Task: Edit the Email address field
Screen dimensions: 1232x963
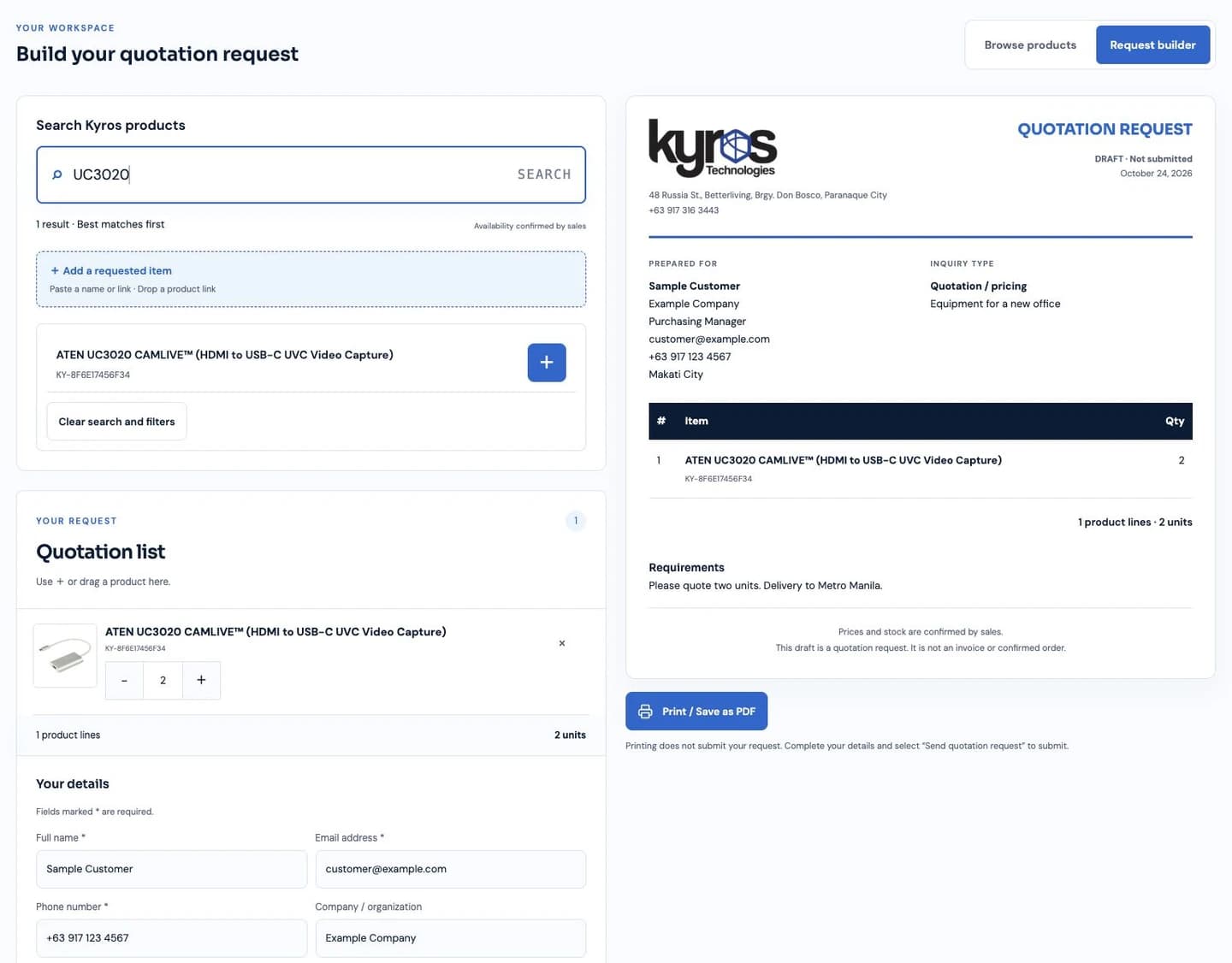Action: [450, 869]
